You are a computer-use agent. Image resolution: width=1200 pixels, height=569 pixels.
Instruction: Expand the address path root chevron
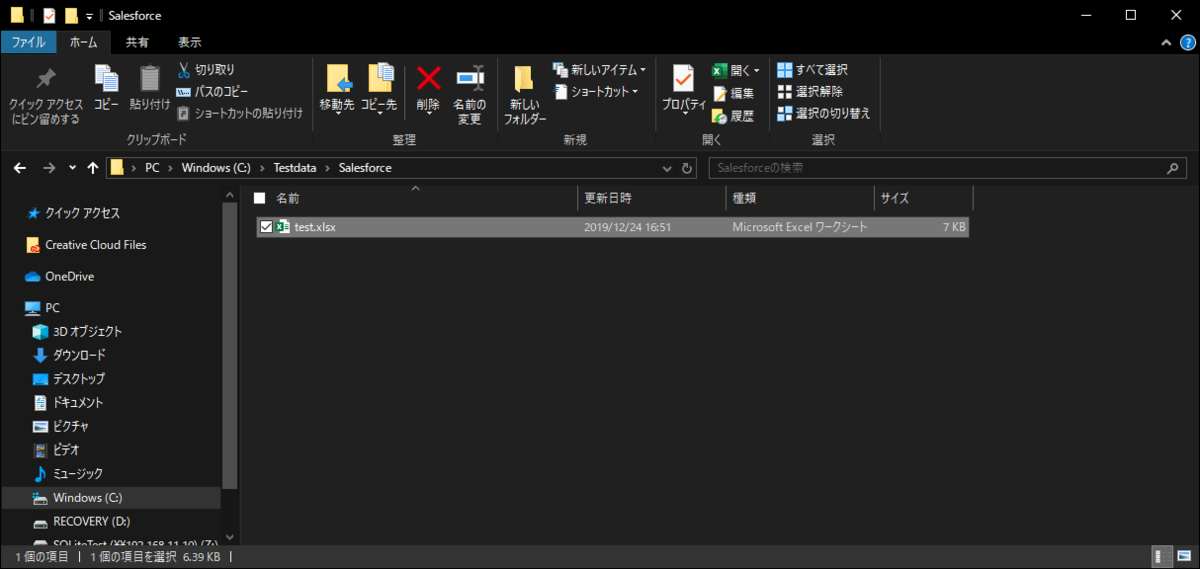tap(133, 168)
